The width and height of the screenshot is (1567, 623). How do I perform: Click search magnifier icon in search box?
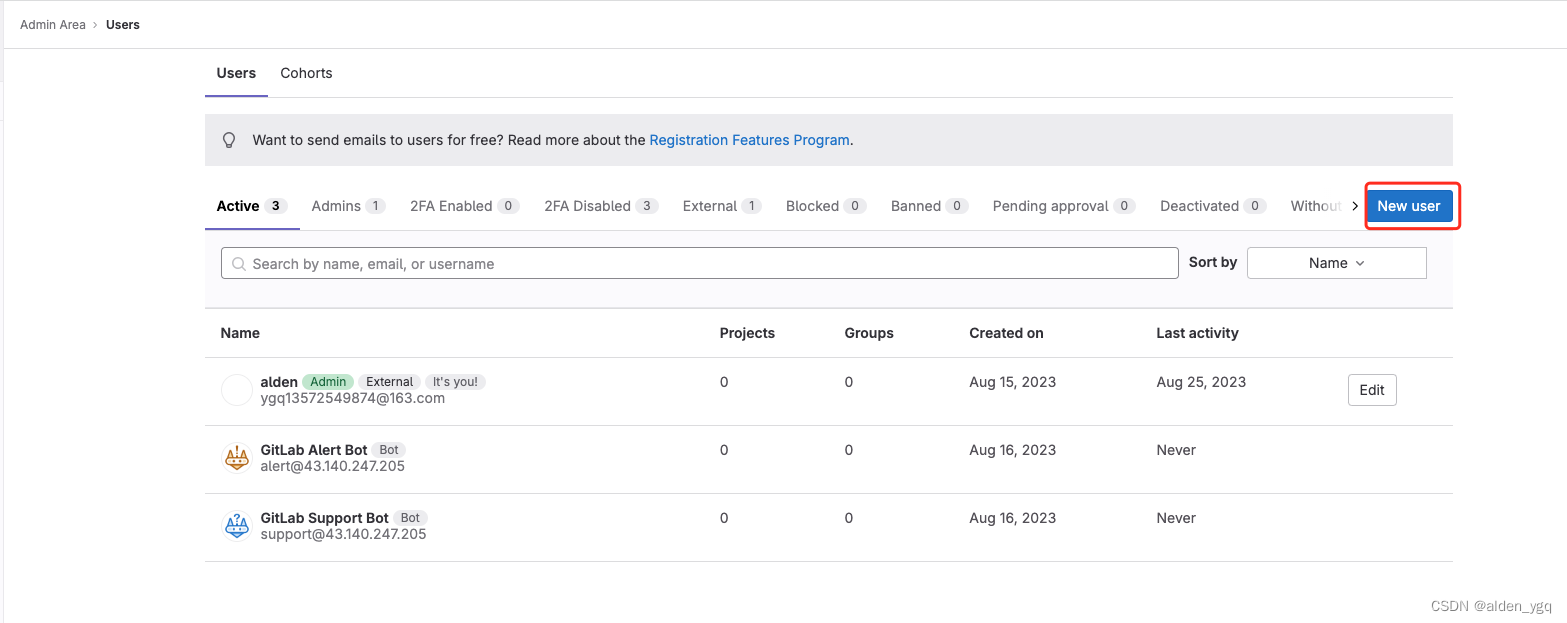pos(239,264)
